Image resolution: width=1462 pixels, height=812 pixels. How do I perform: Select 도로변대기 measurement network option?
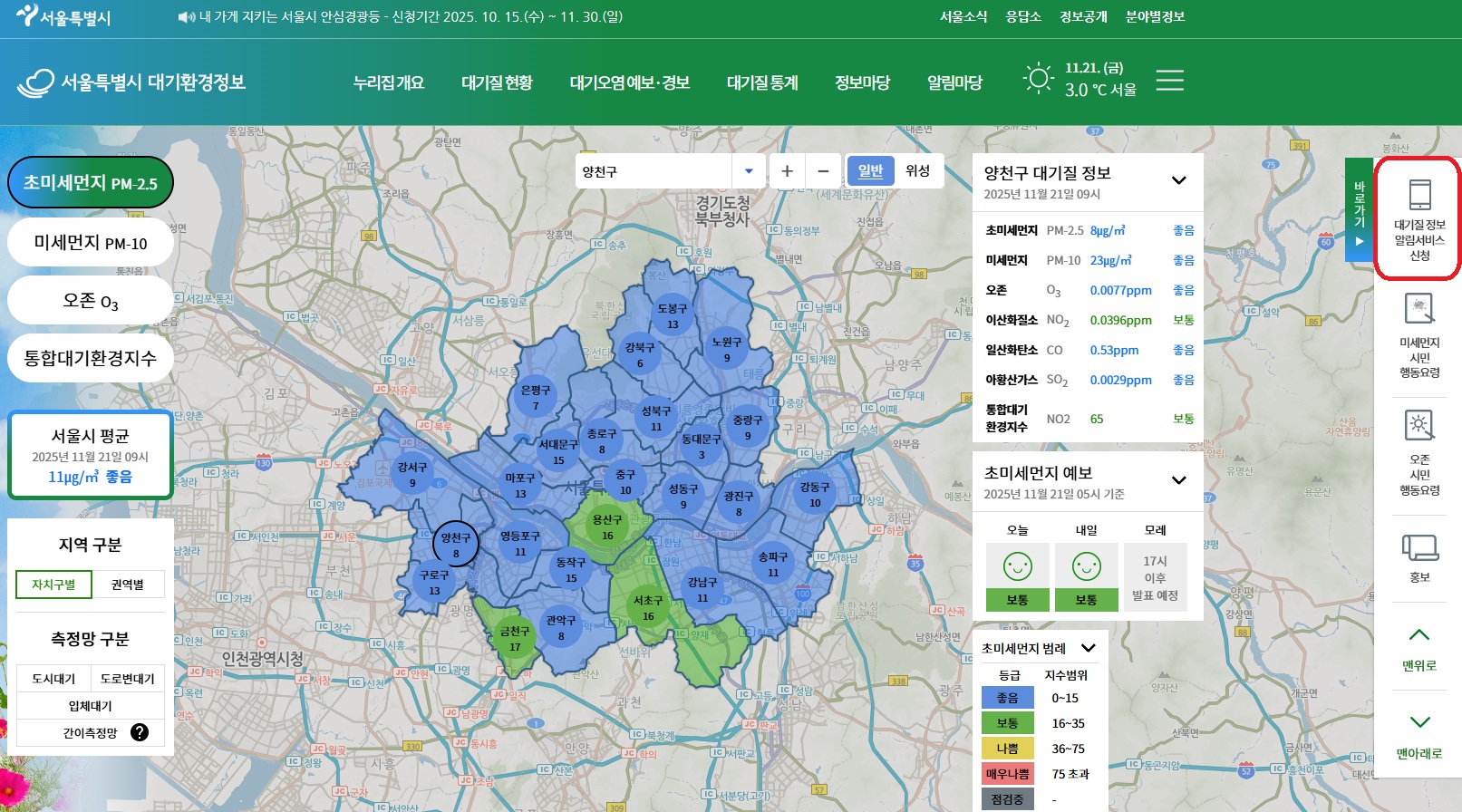tap(128, 679)
